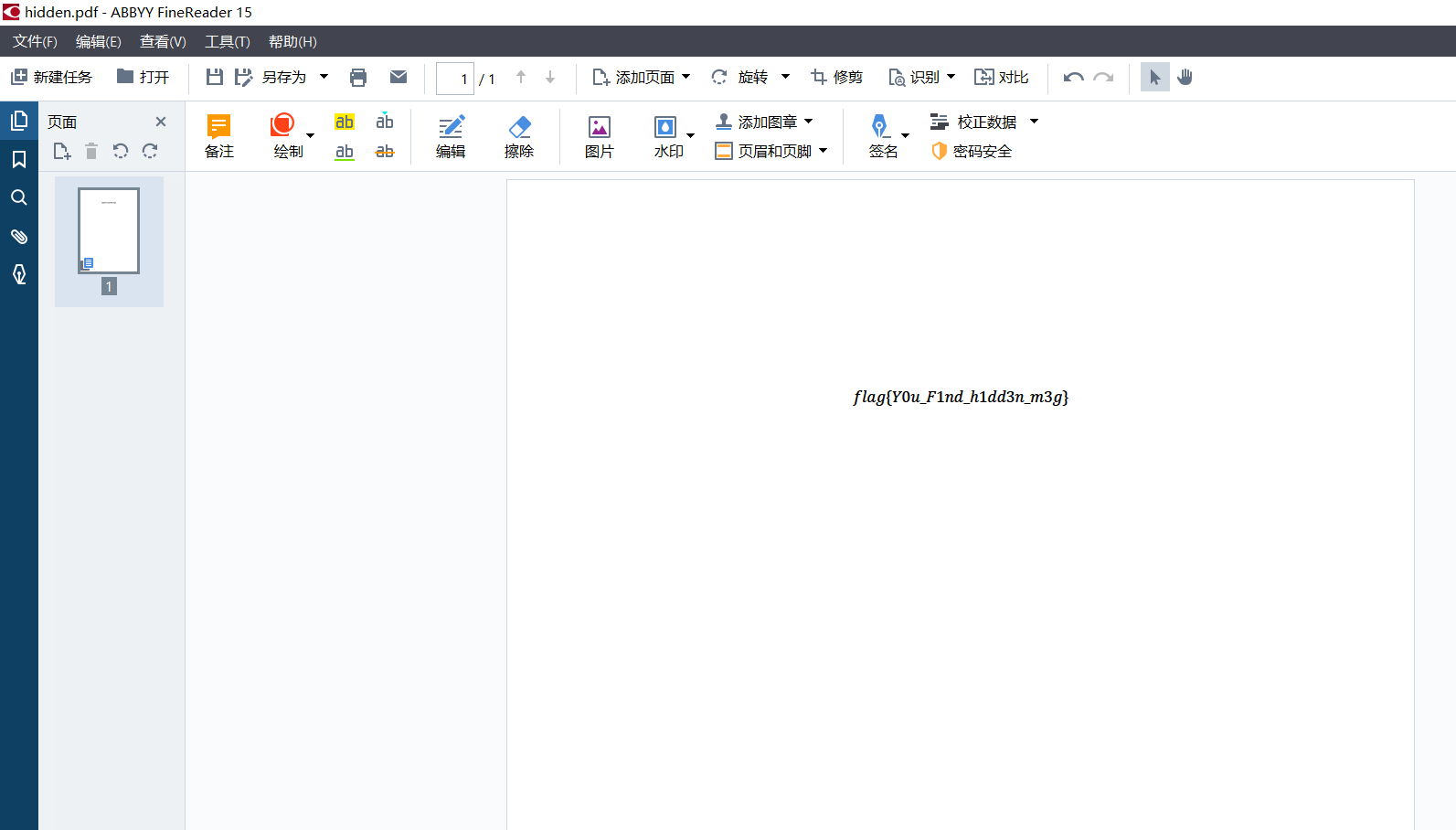Open the Search panel in sidebar

(19, 197)
